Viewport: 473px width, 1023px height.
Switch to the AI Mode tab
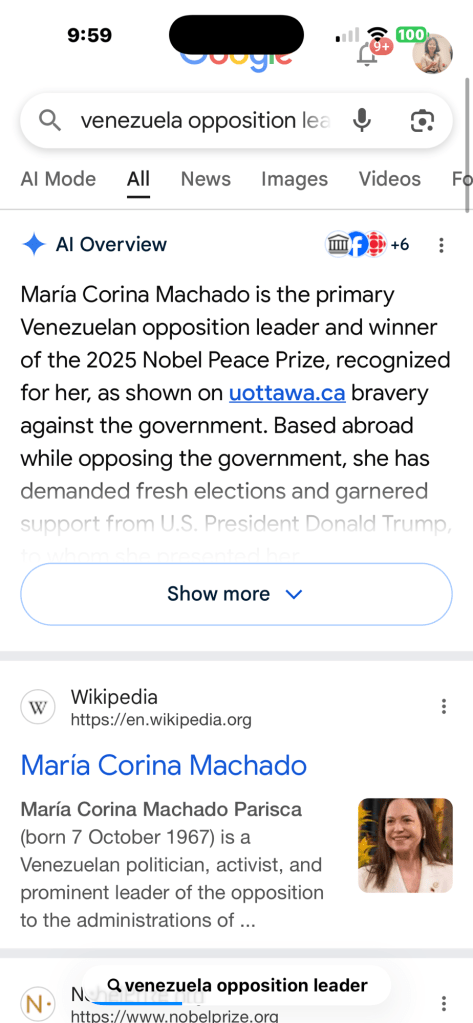[x=58, y=179]
